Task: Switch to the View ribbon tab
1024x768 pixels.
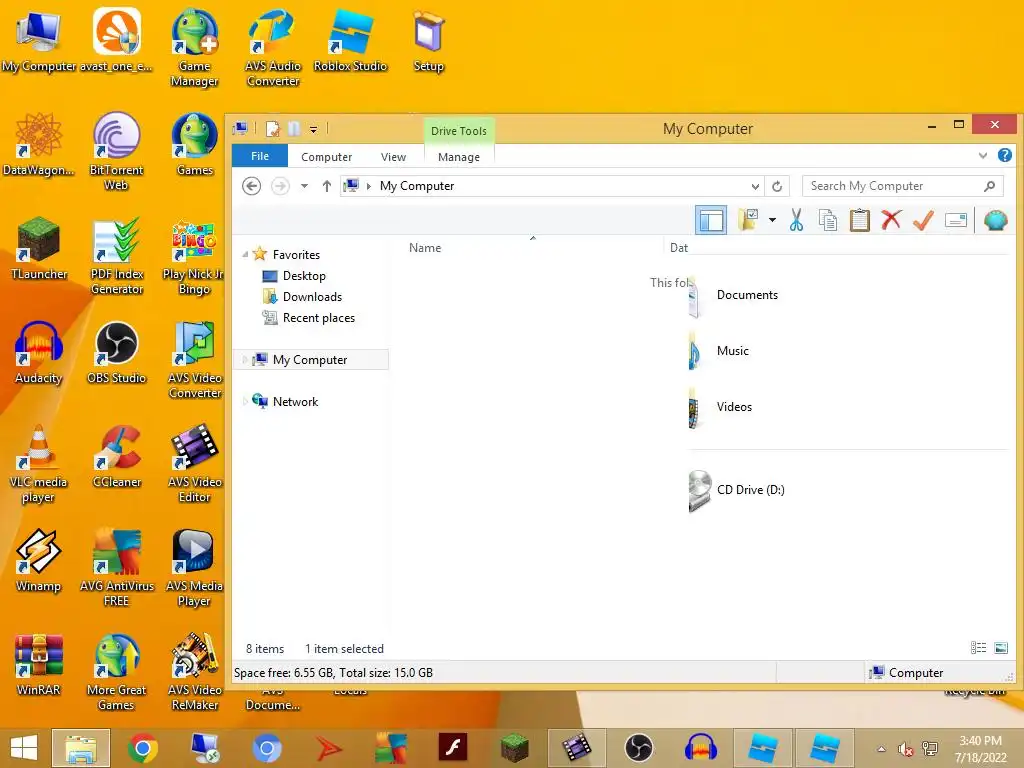Action: click(393, 157)
